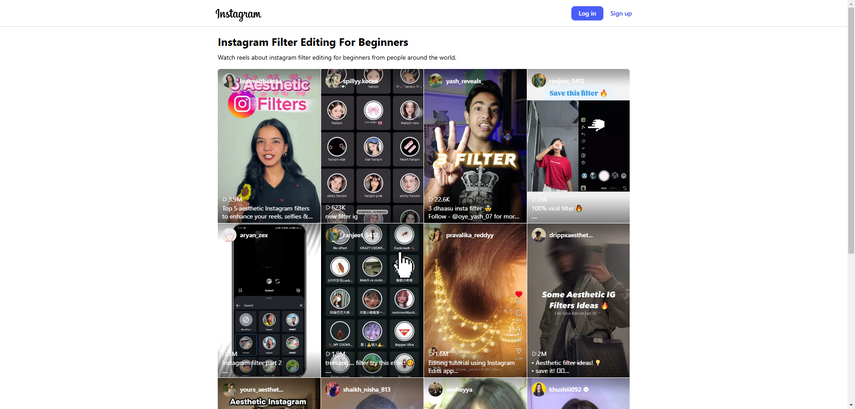Click caption '100% viral filter'

click(557, 208)
